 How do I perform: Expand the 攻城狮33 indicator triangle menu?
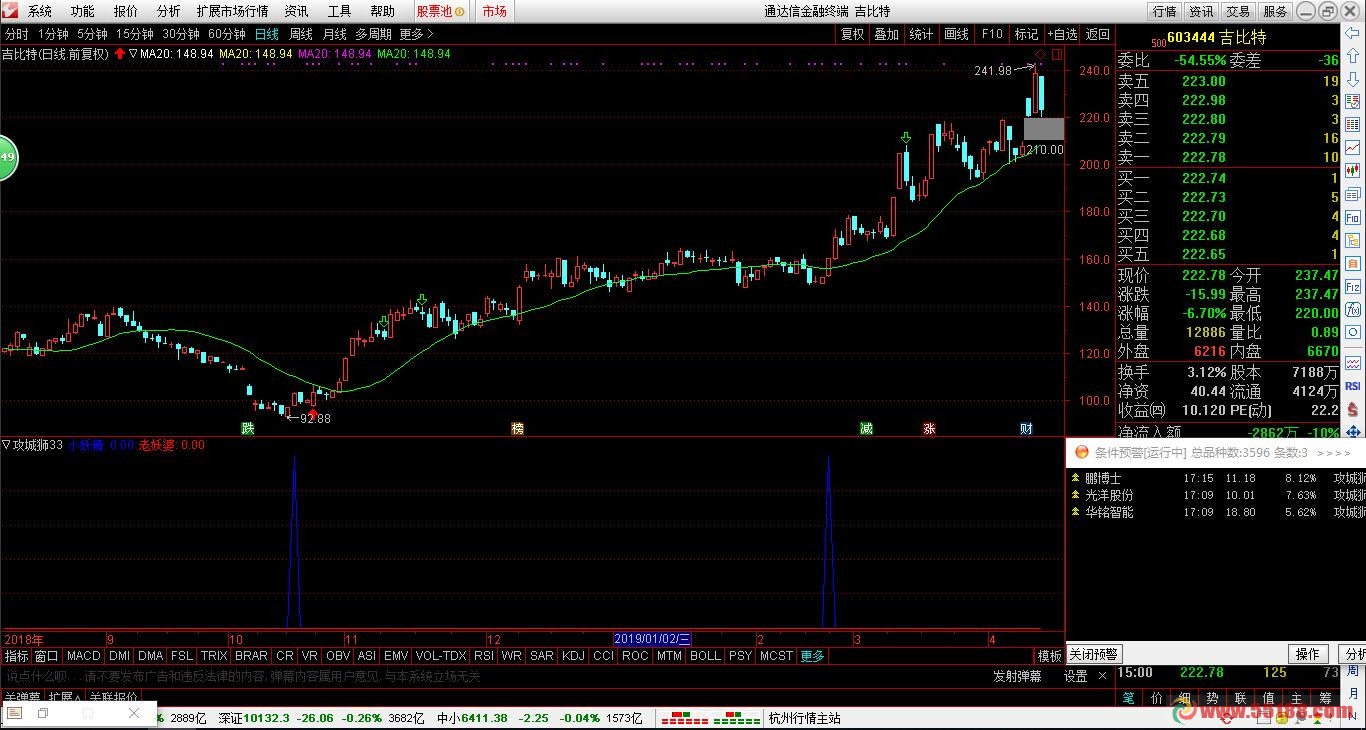(6, 445)
